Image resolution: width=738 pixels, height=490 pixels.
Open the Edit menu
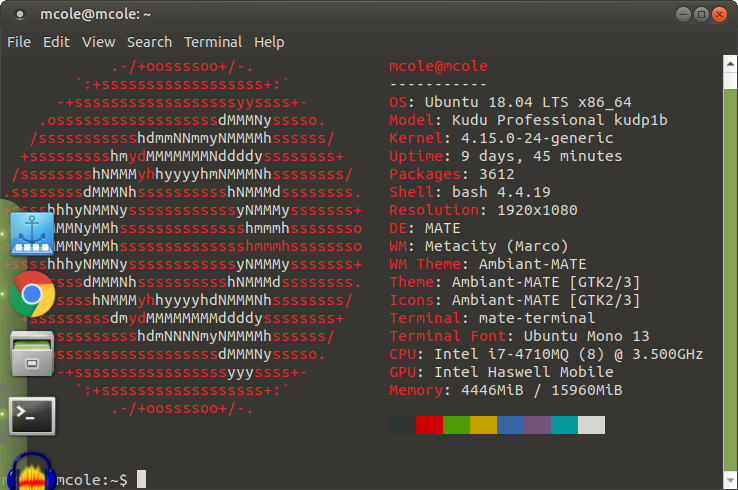coord(56,42)
